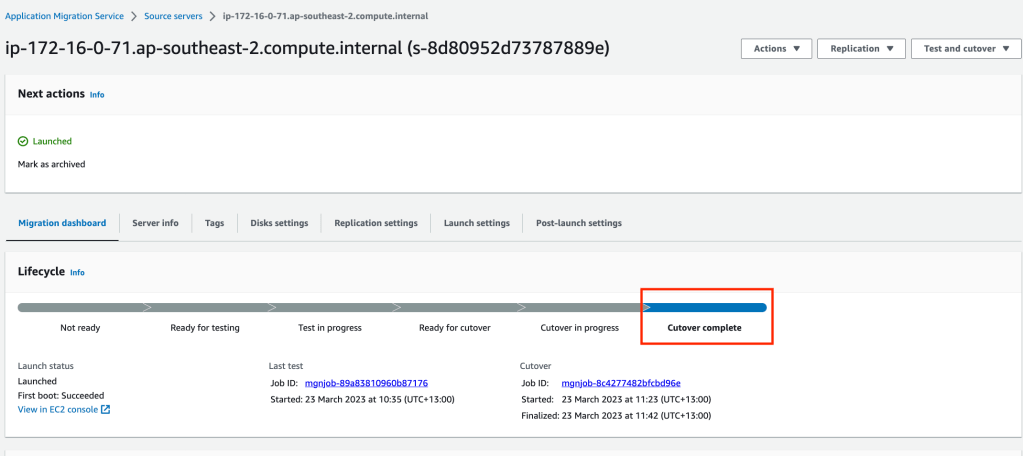
Task: Open the Tags tab
Action: pyautogui.click(x=214, y=223)
